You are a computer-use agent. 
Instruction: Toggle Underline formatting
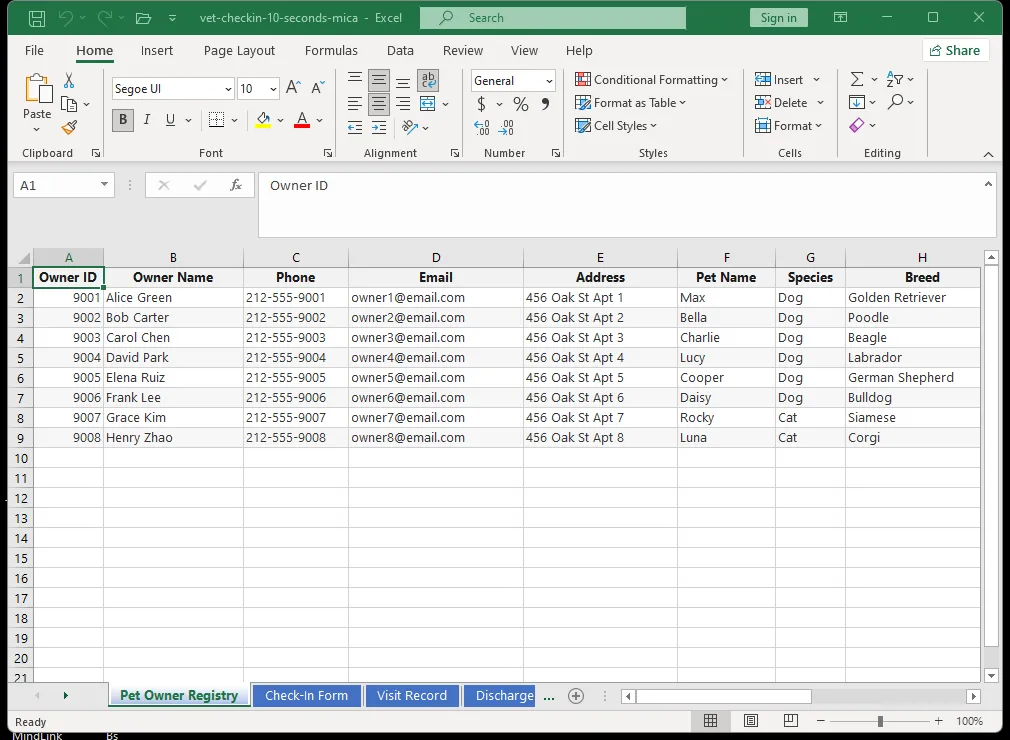[170, 120]
